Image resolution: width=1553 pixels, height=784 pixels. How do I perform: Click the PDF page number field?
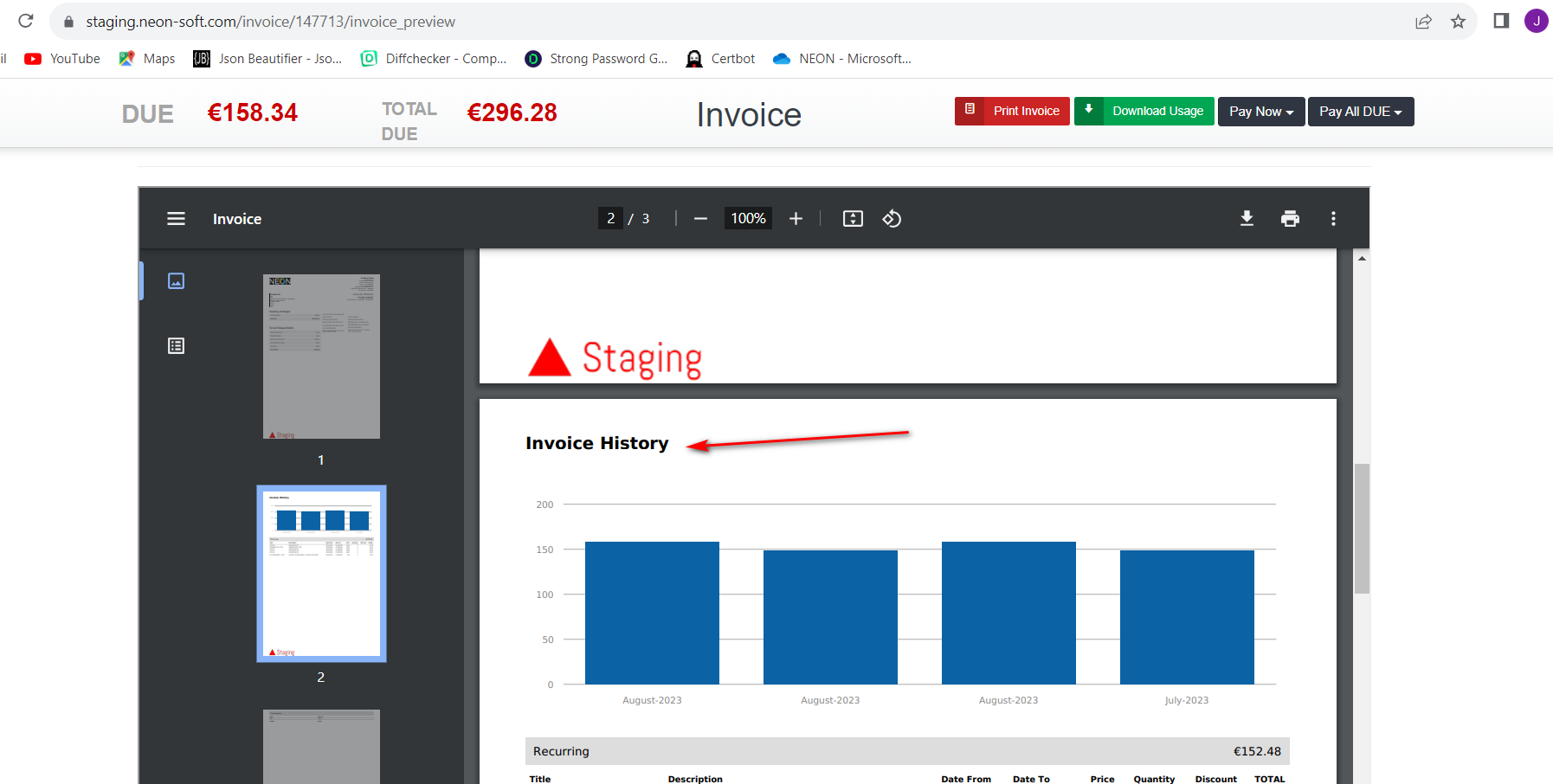click(x=610, y=219)
